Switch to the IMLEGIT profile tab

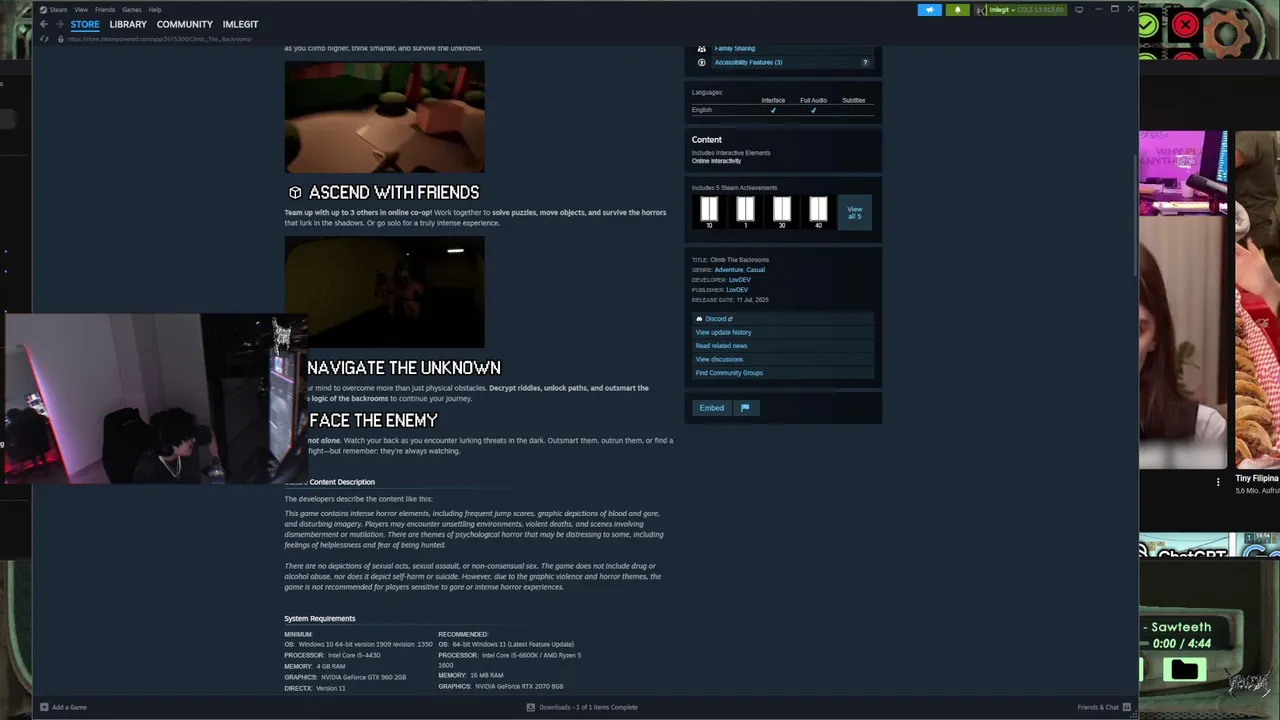(240, 24)
